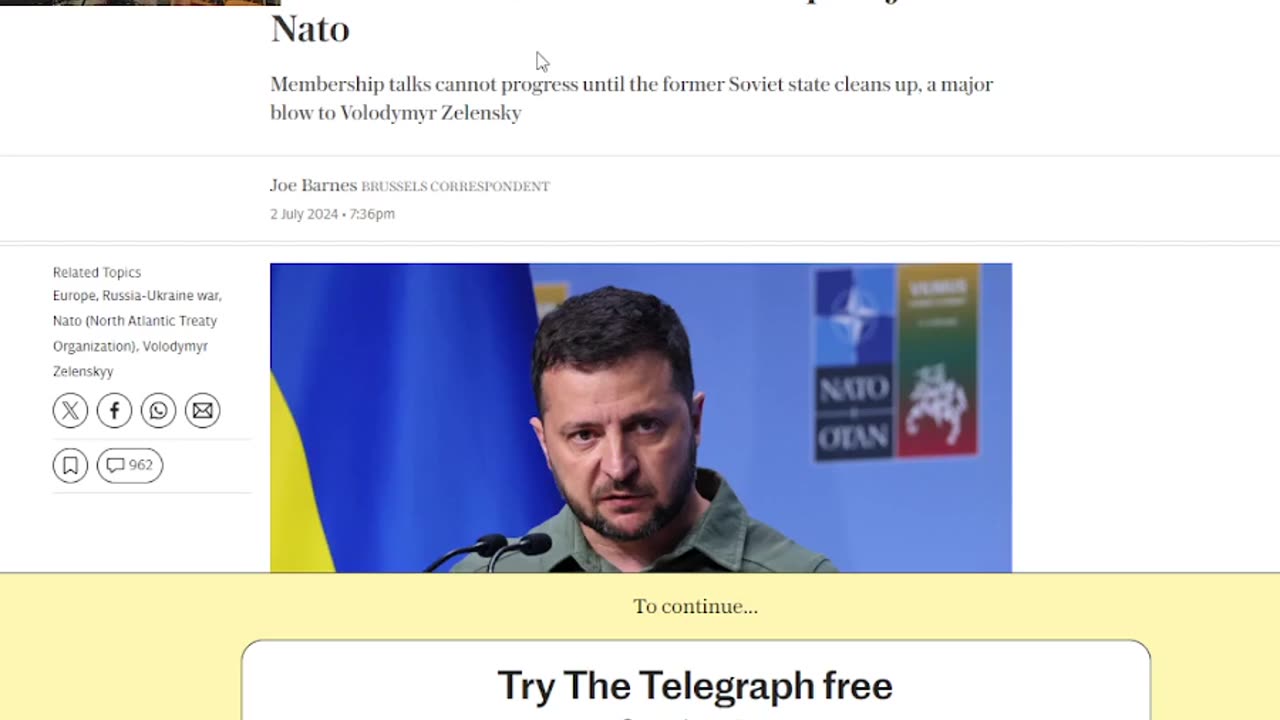Viewport: 1280px width, 720px height.
Task: Click the small thumbnail at top-left corner
Action: tap(140, 3)
